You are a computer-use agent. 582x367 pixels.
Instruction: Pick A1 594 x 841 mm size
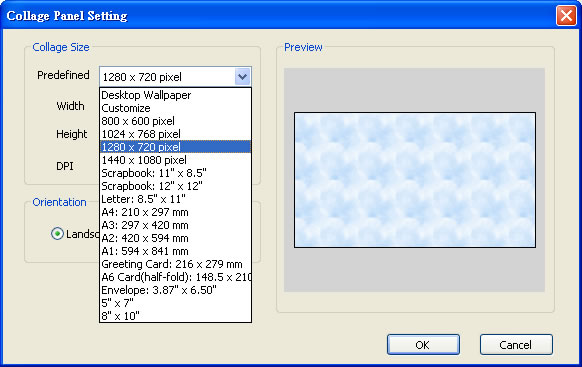tap(175, 251)
